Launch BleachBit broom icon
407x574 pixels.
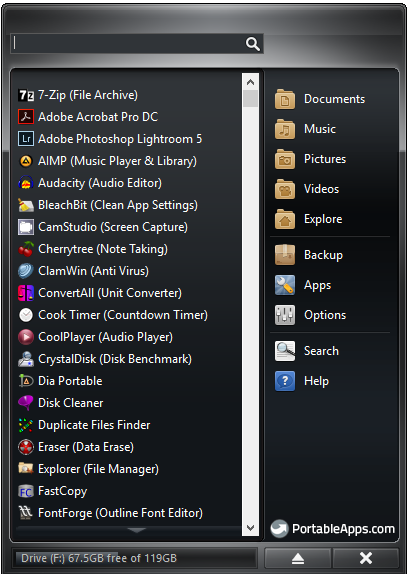coord(26,205)
